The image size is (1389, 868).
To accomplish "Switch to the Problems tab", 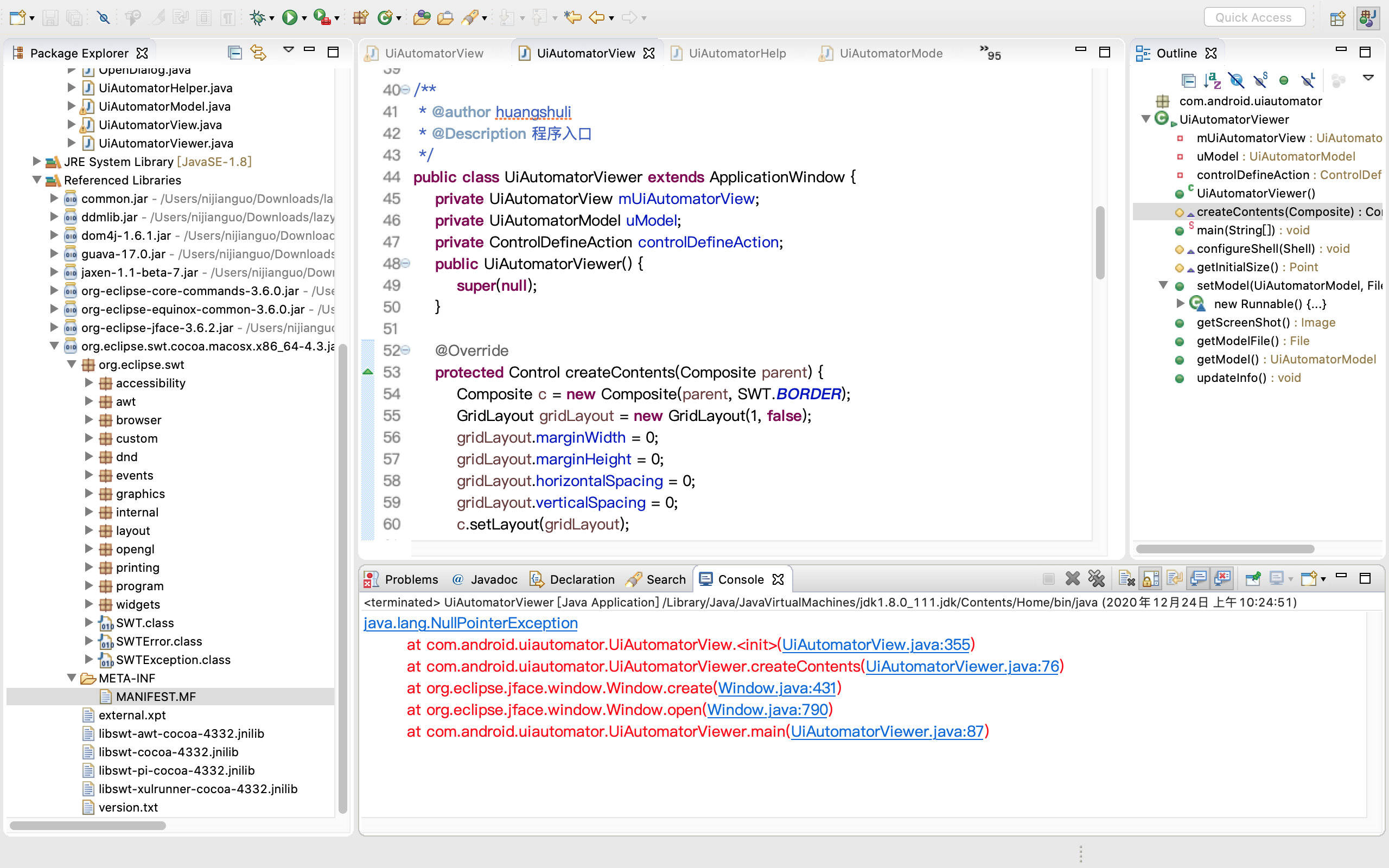I will (x=401, y=579).
